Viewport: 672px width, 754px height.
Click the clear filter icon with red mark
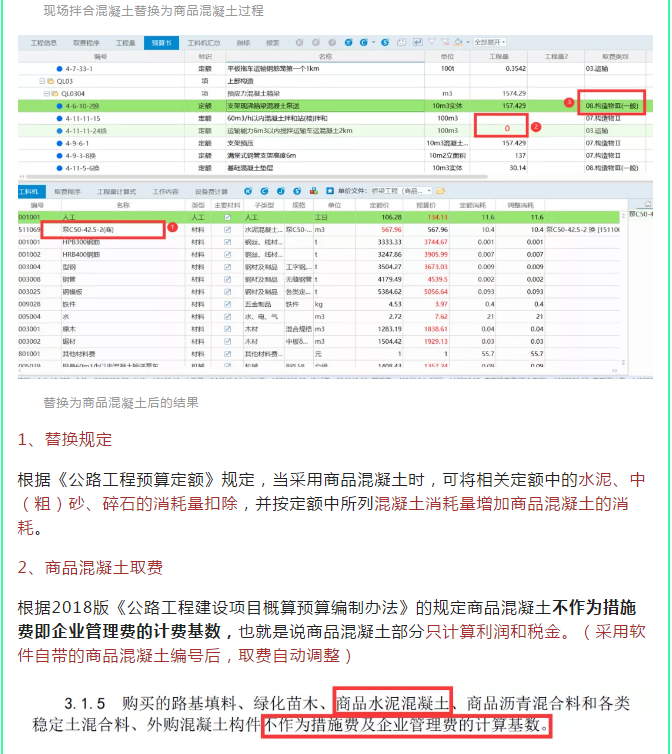click(x=445, y=42)
